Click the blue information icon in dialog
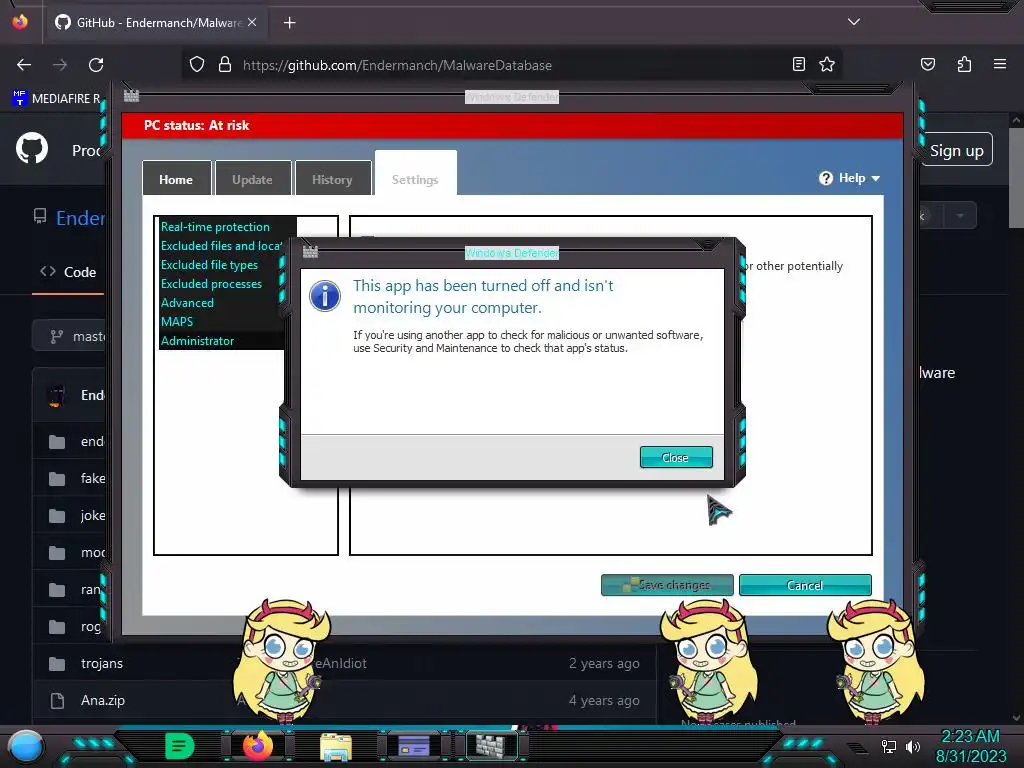Viewport: 1024px width, 768px height. click(x=325, y=296)
